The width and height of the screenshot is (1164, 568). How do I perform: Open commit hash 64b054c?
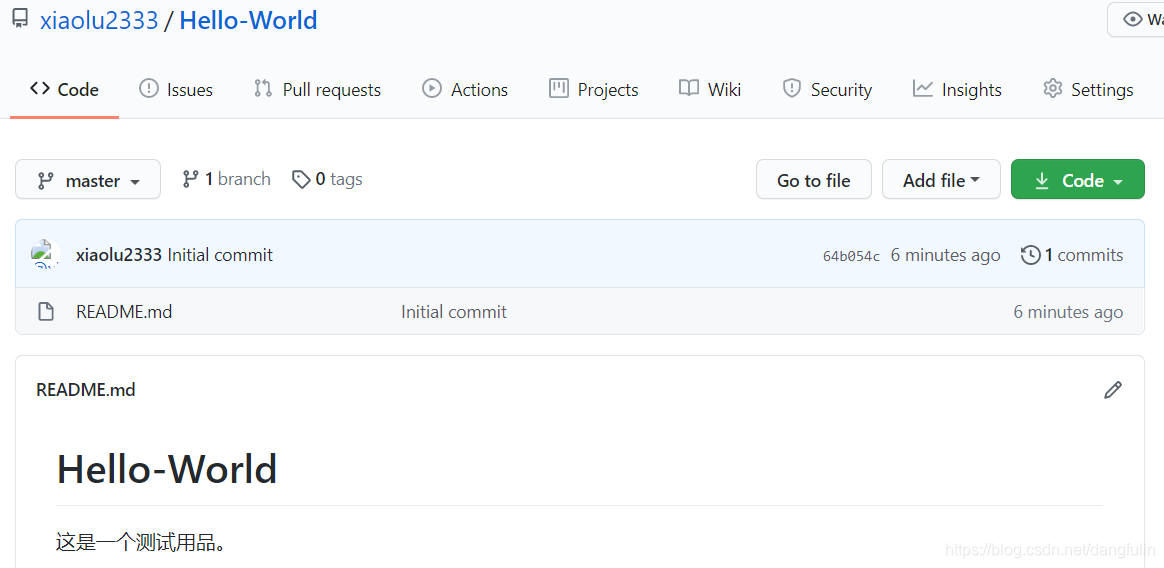[x=851, y=256]
